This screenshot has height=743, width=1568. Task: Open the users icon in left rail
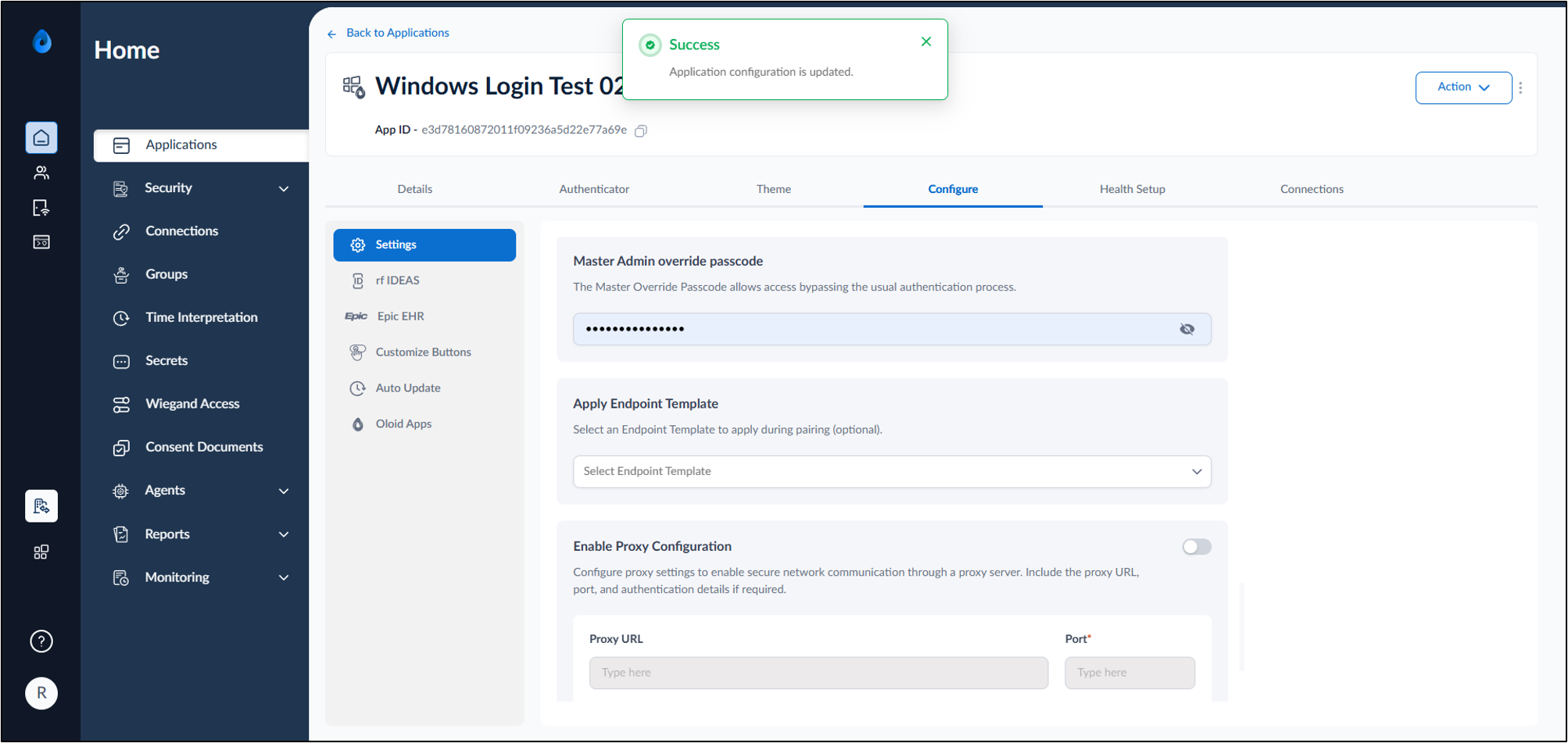pyautogui.click(x=41, y=173)
